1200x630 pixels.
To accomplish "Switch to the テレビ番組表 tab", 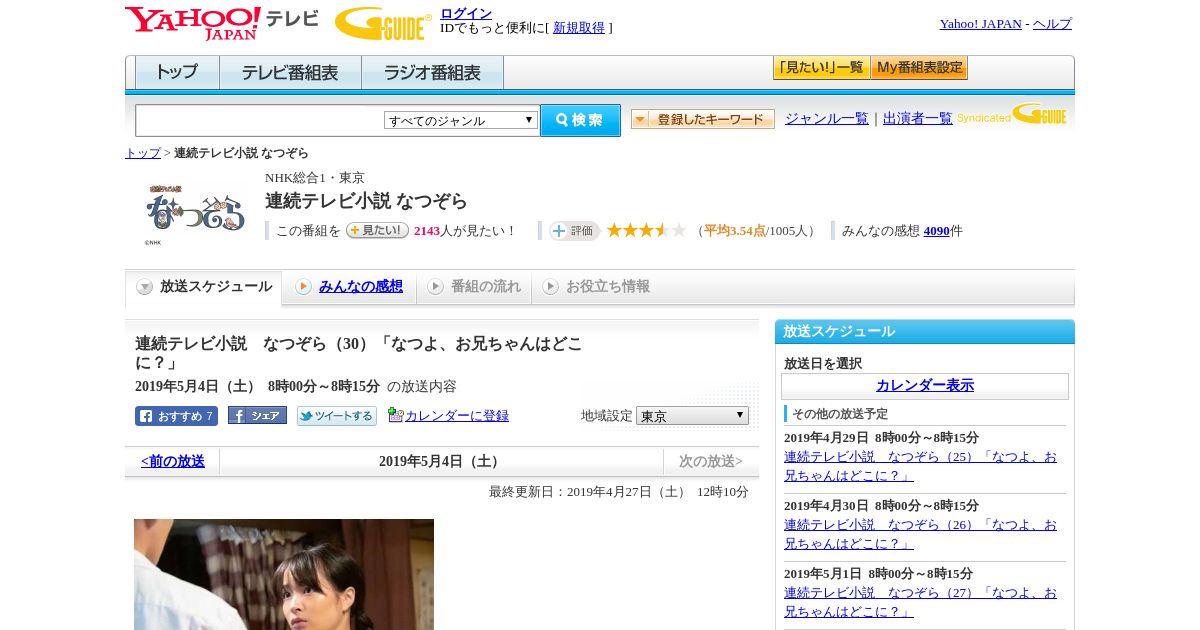I will tap(290, 73).
